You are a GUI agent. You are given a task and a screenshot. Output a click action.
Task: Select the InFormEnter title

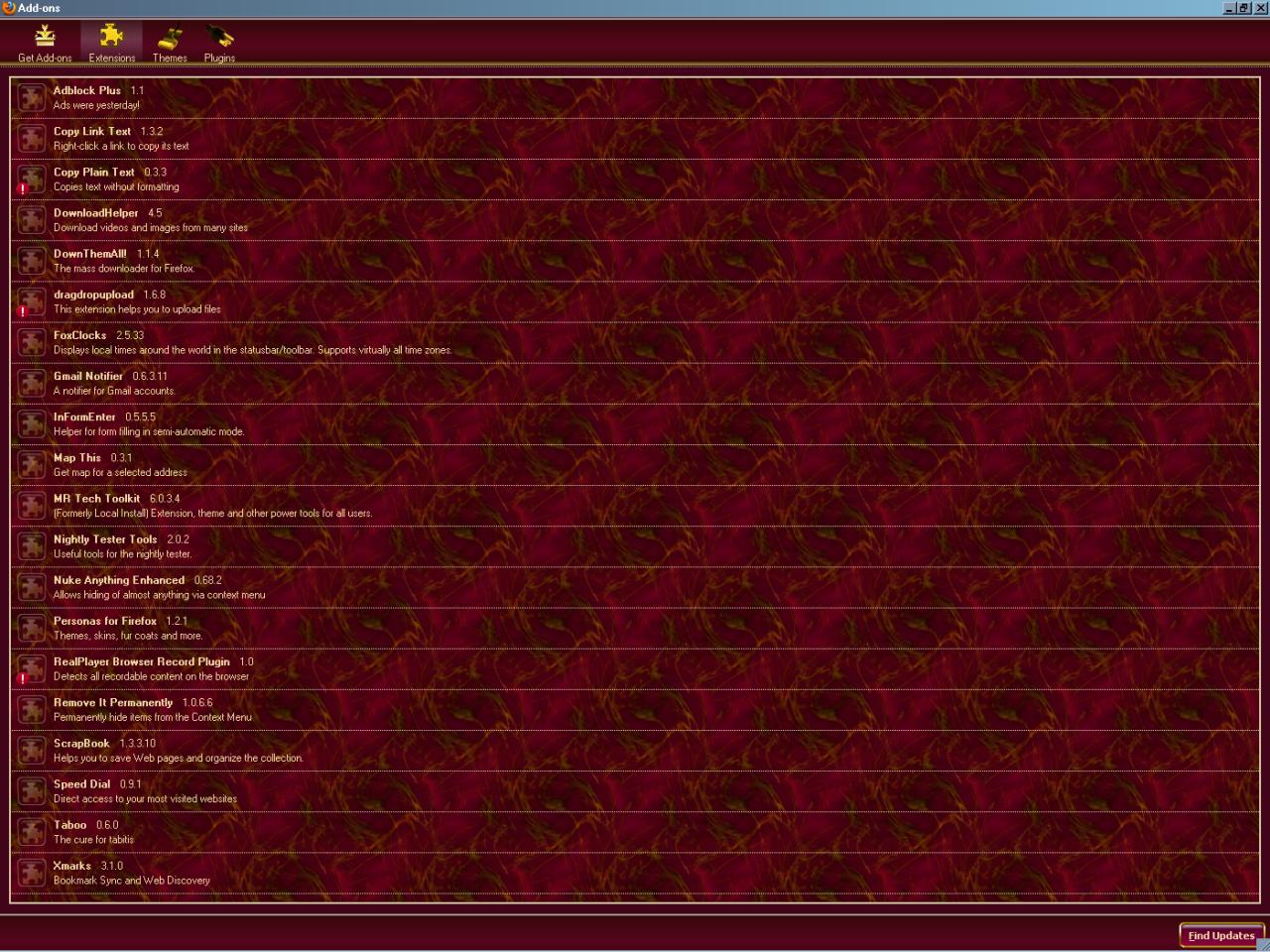click(x=84, y=416)
